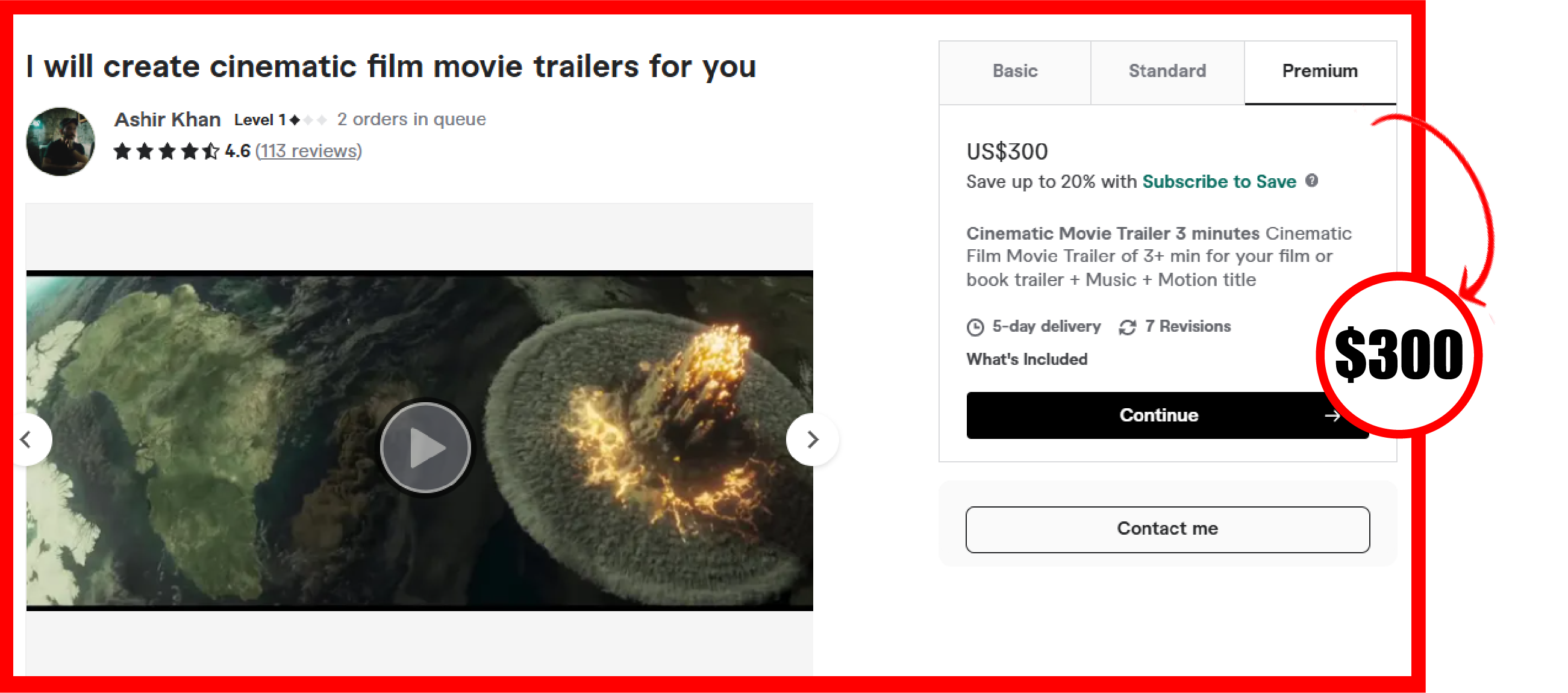Select the Premium package tab
This screenshot has height=693, width=1568.
pyautogui.click(x=1320, y=72)
